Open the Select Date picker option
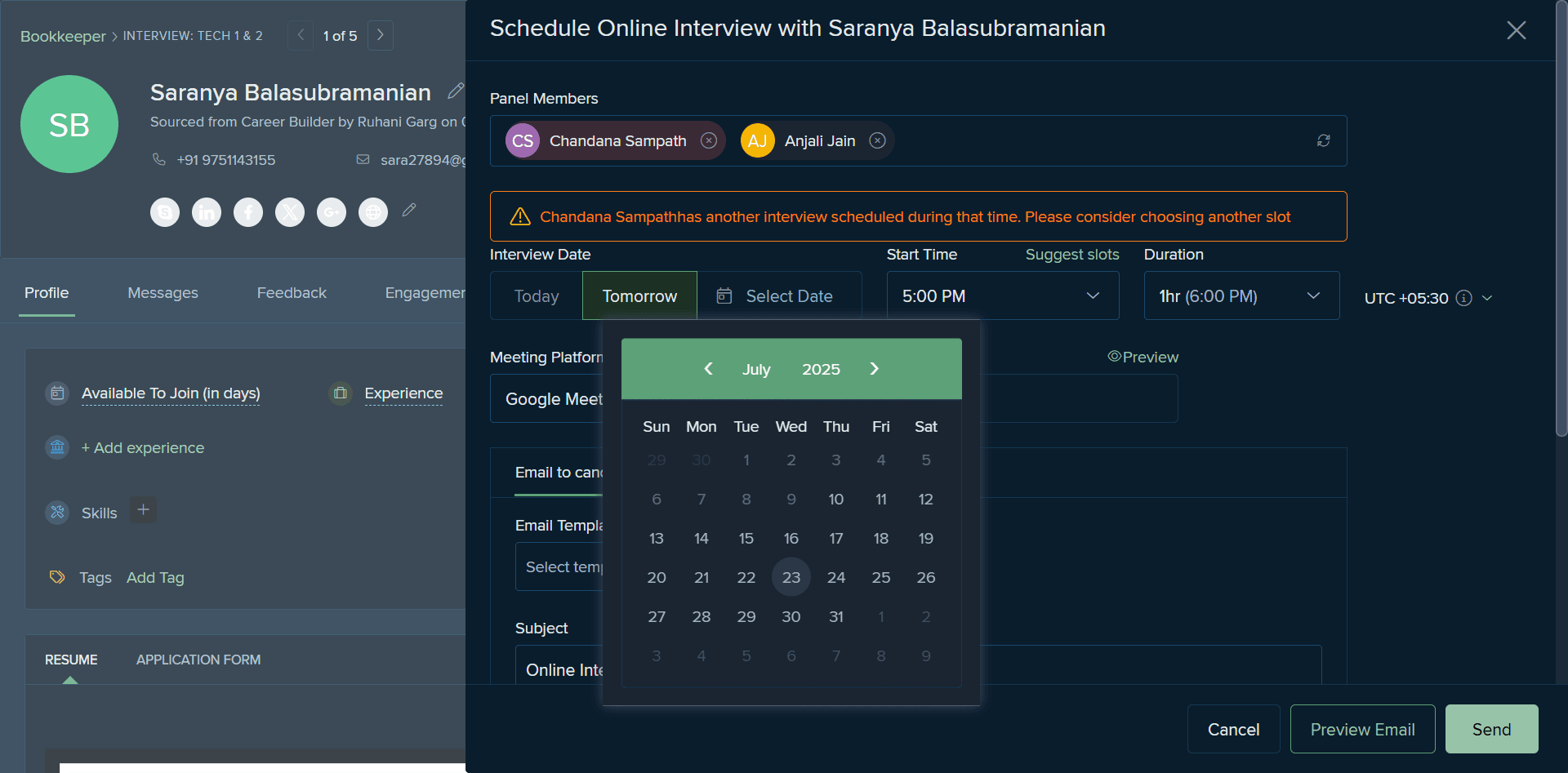The image size is (1568, 773). coord(774,295)
